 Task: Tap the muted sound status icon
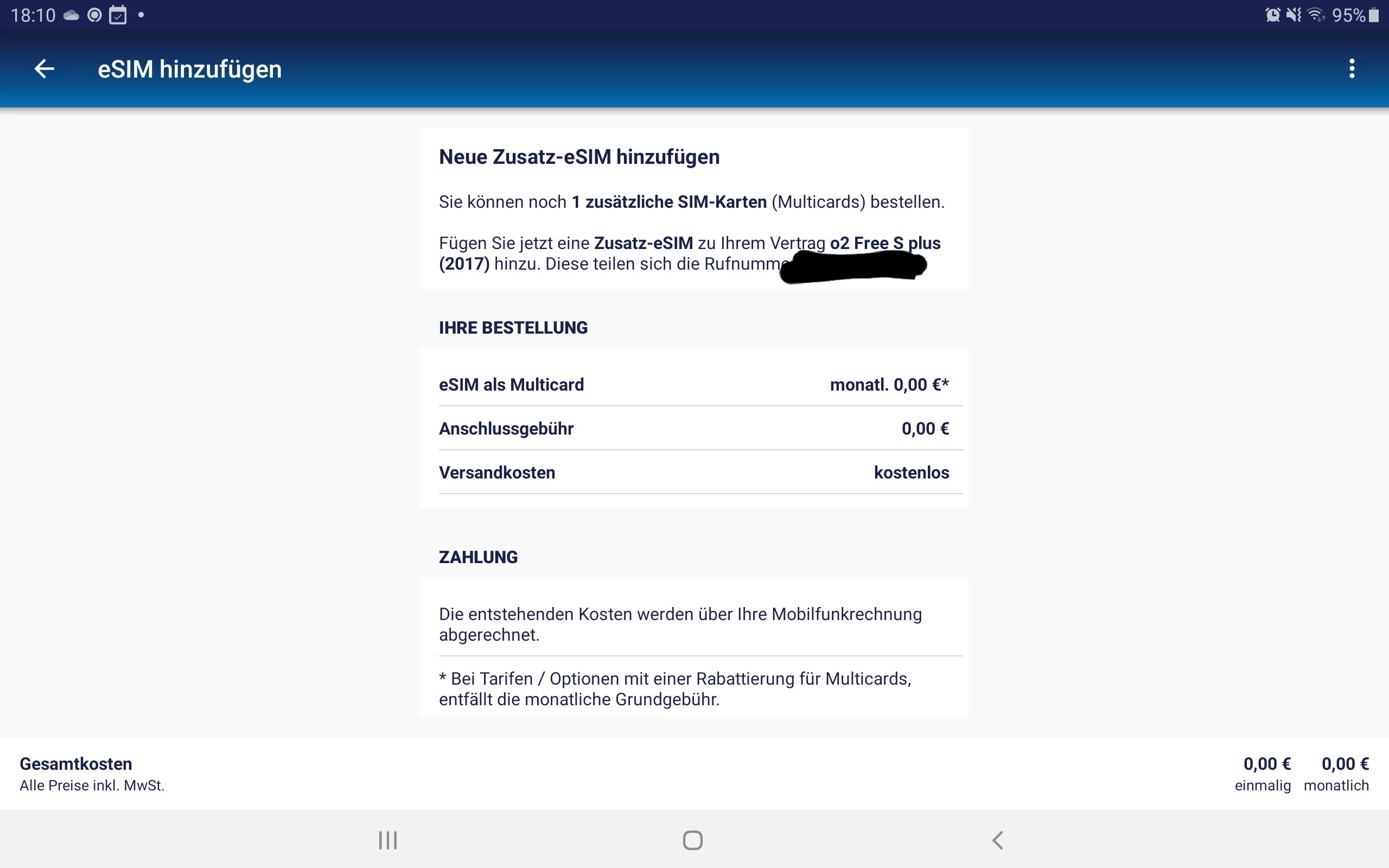1294,15
